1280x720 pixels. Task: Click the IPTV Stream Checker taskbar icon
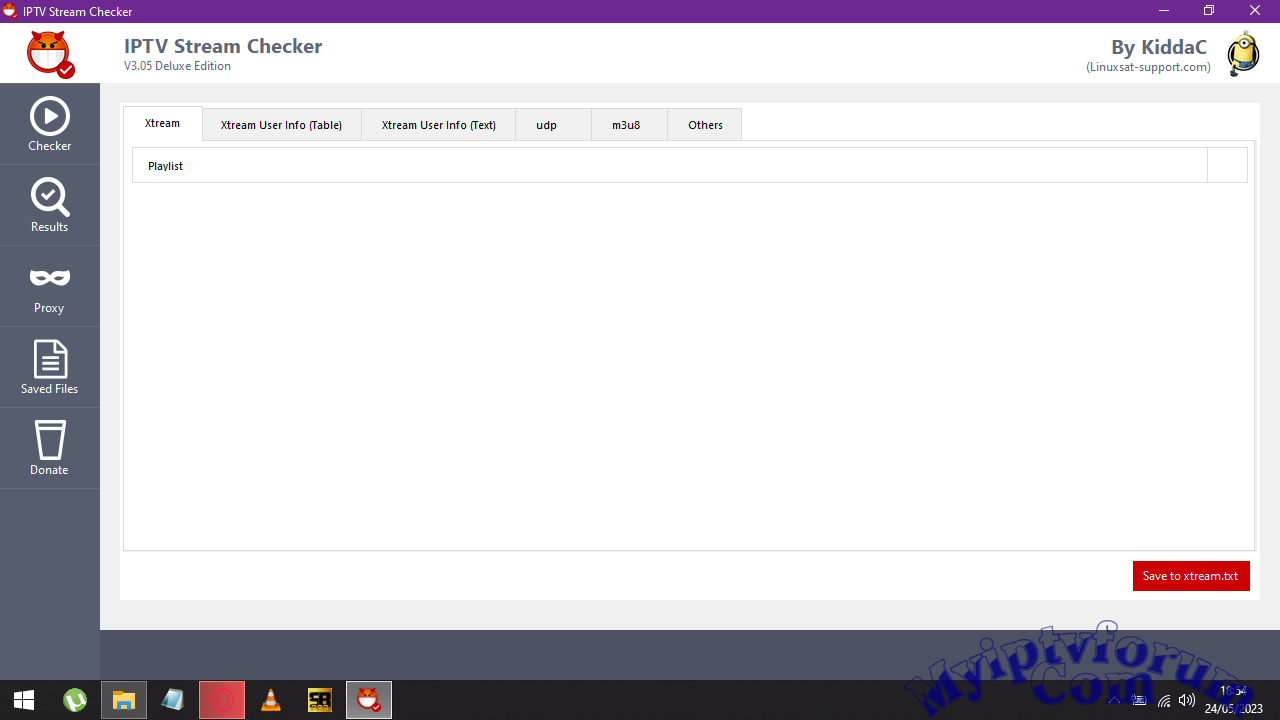pyautogui.click(x=368, y=699)
